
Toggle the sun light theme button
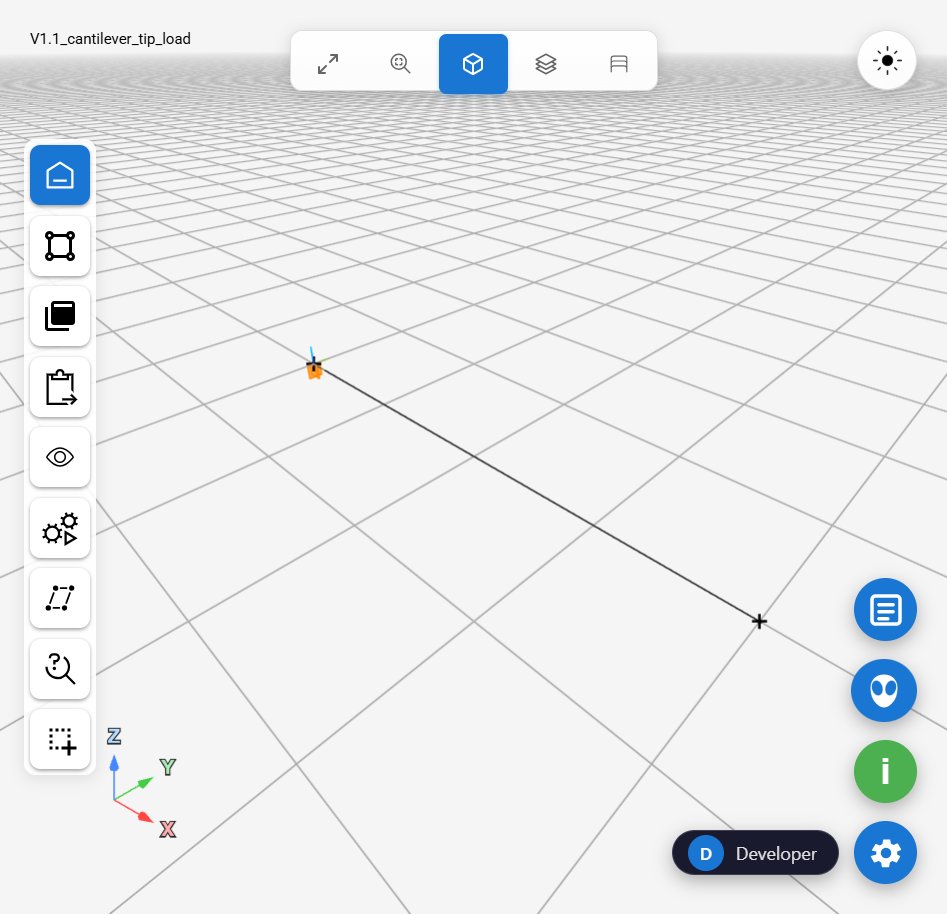887,60
